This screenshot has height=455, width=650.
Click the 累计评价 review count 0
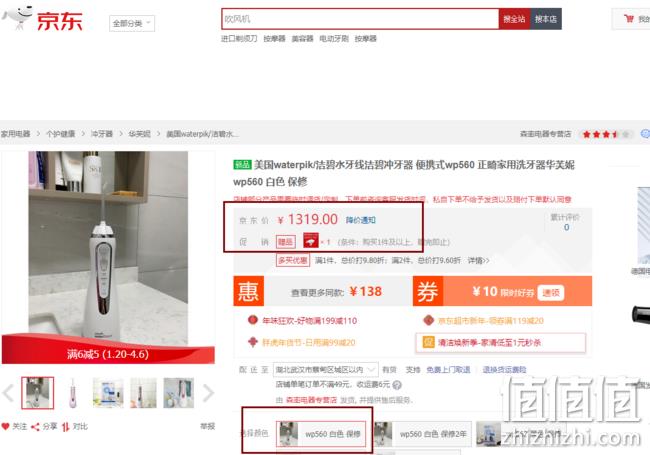[x=566, y=227]
